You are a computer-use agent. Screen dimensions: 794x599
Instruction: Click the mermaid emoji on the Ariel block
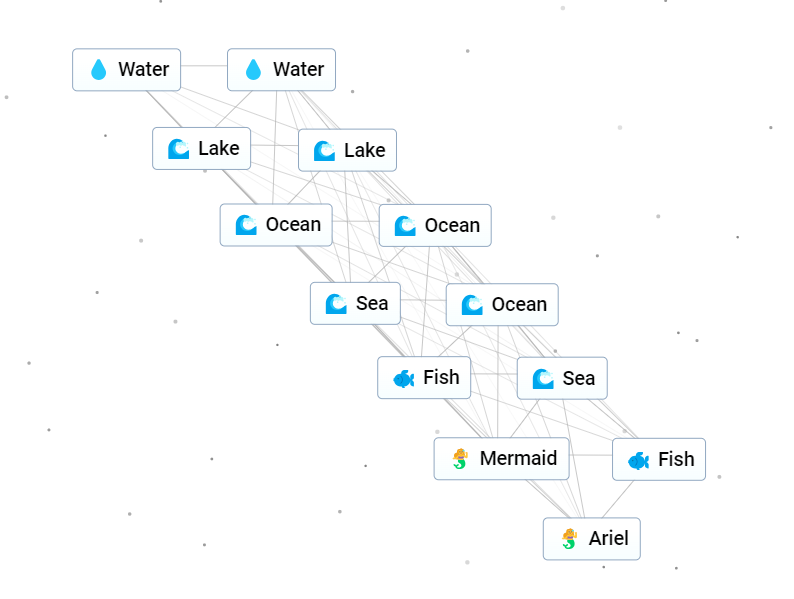coord(570,539)
